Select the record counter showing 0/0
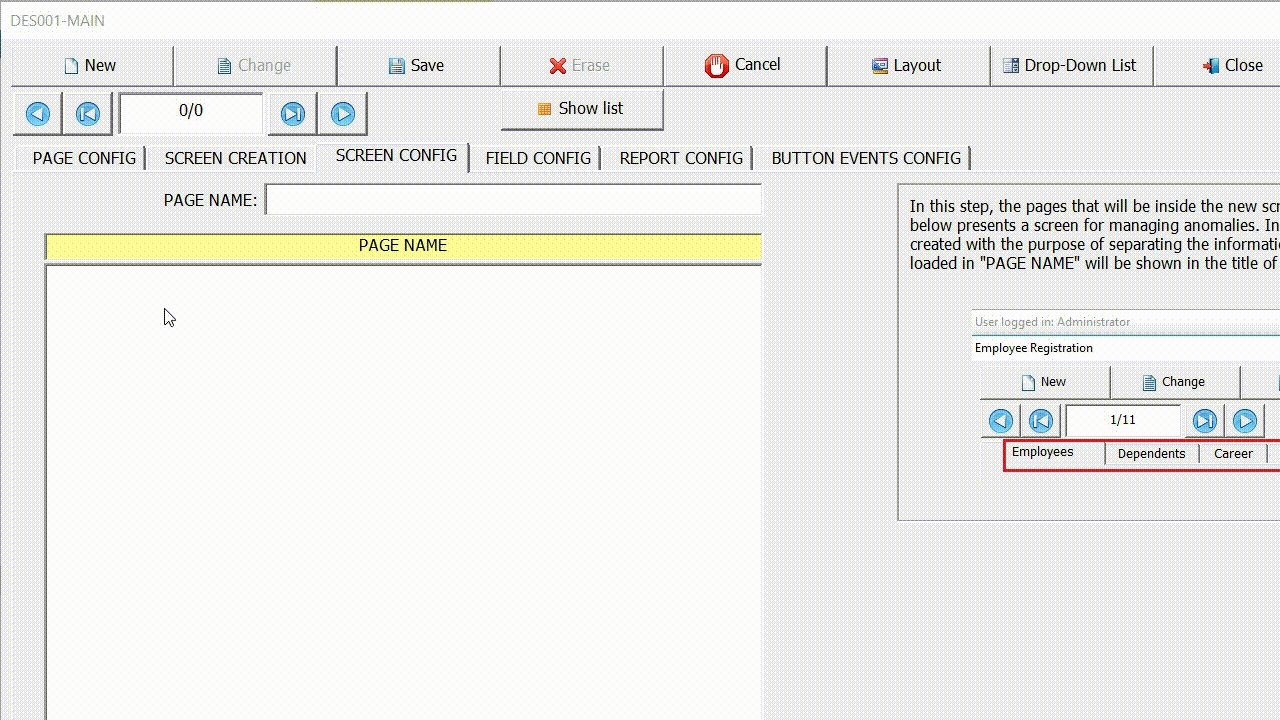The height and width of the screenshot is (720, 1280). click(x=190, y=112)
